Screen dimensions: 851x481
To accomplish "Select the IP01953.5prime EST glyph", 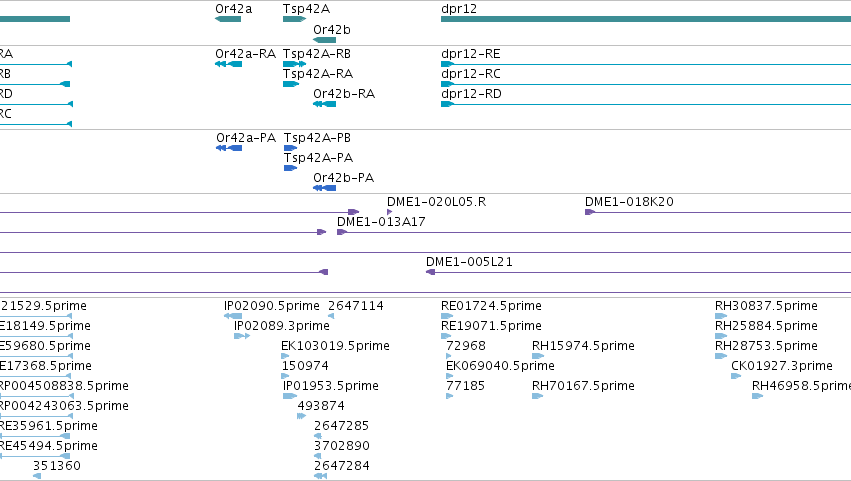I will pyautogui.click(x=290, y=396).
